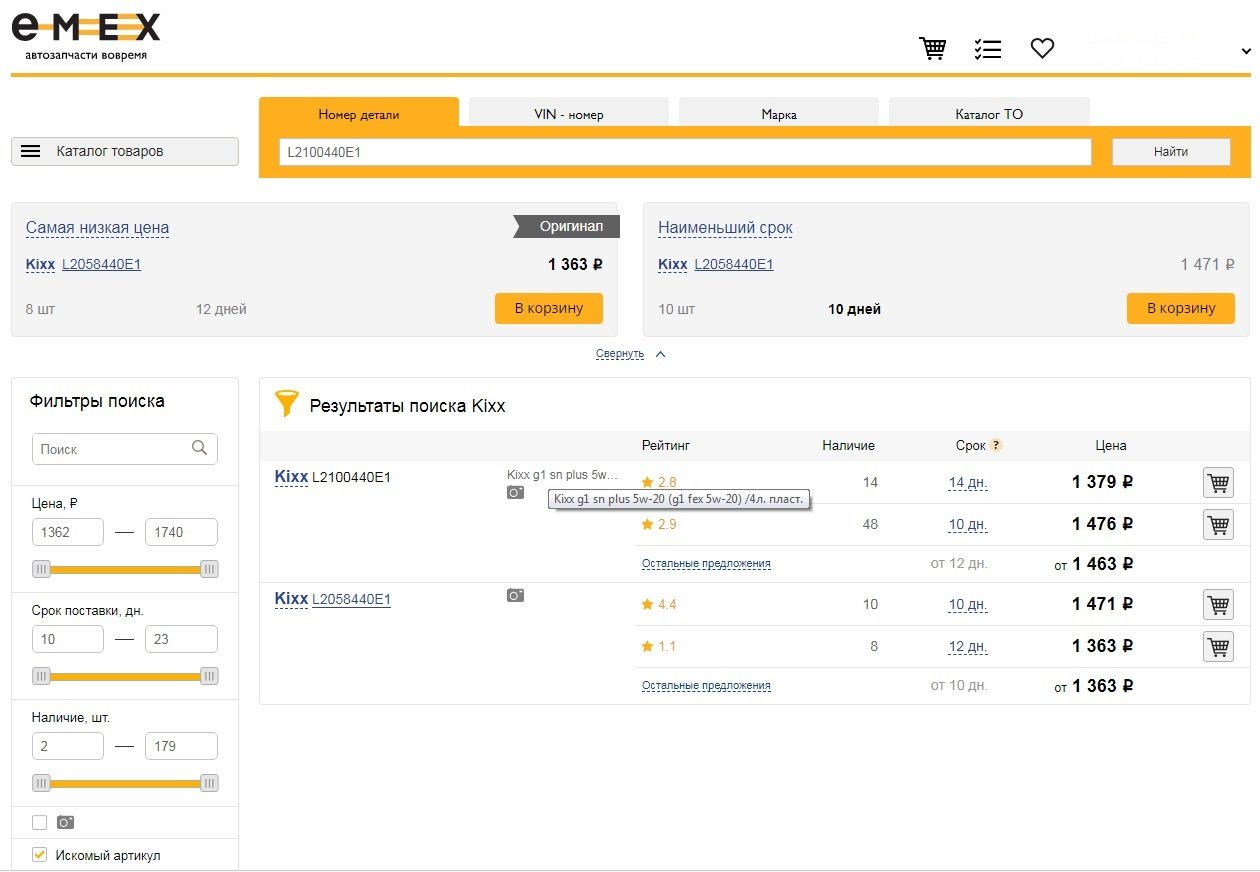1260x872 pixels.
Task: Open Kixx brand link in lowest price card
Action: pos(40,264)
